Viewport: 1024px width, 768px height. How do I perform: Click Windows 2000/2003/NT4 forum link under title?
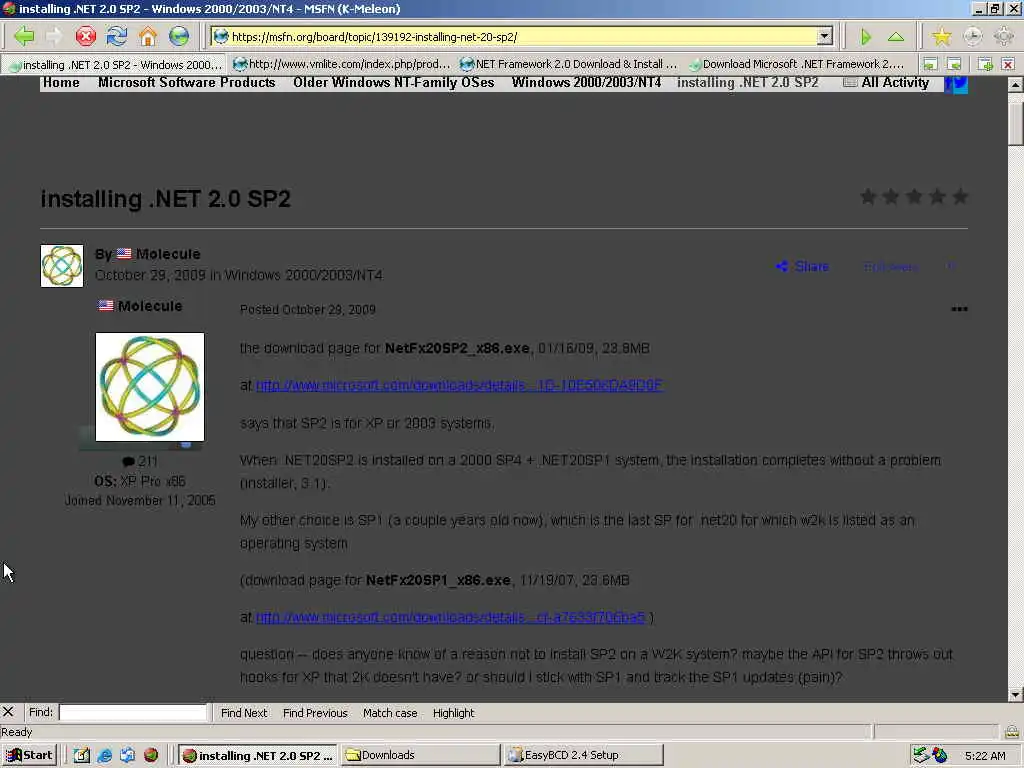point(304,275)
